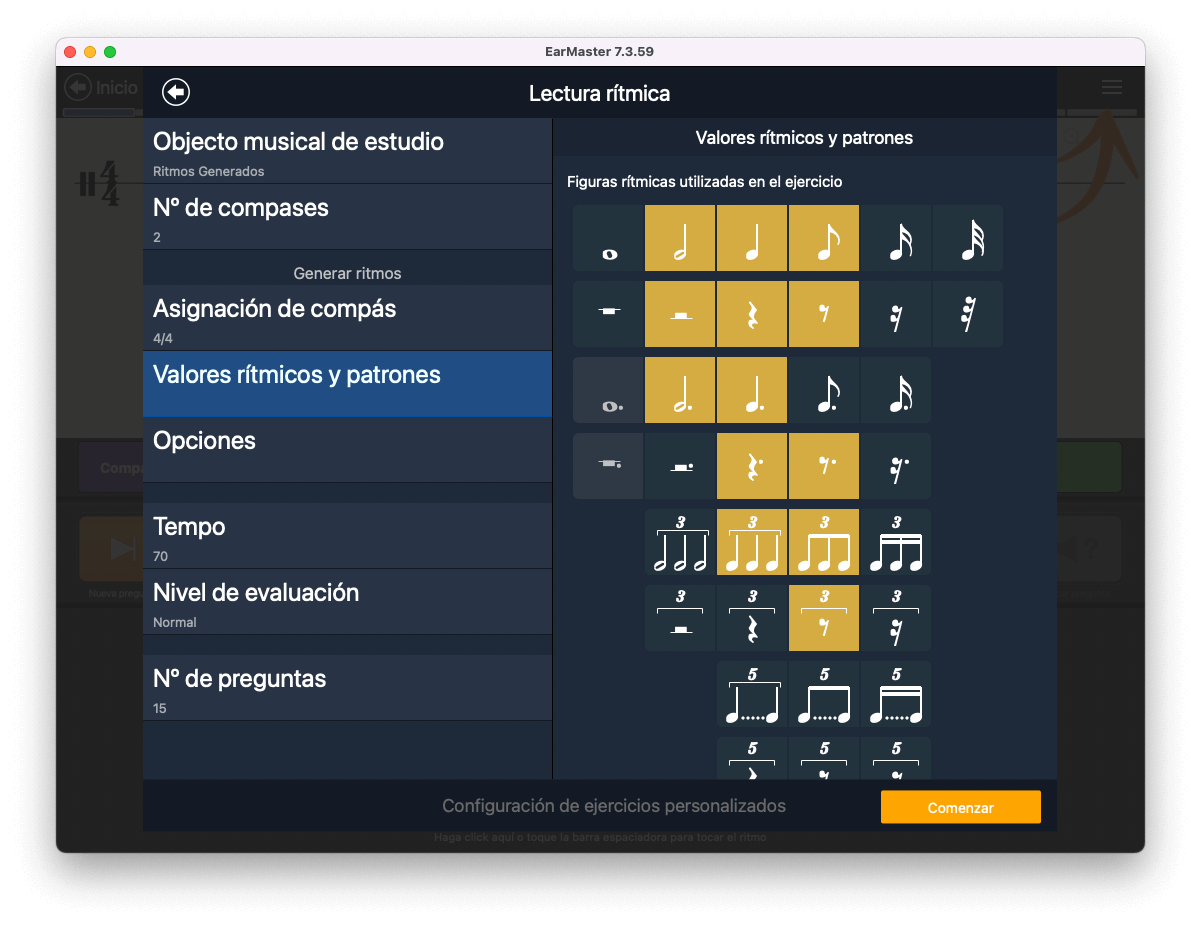This screenshot has width=1201, height=927.
Task: Select the sixteenth-note triplet pattern
Action: pos(896,542)
